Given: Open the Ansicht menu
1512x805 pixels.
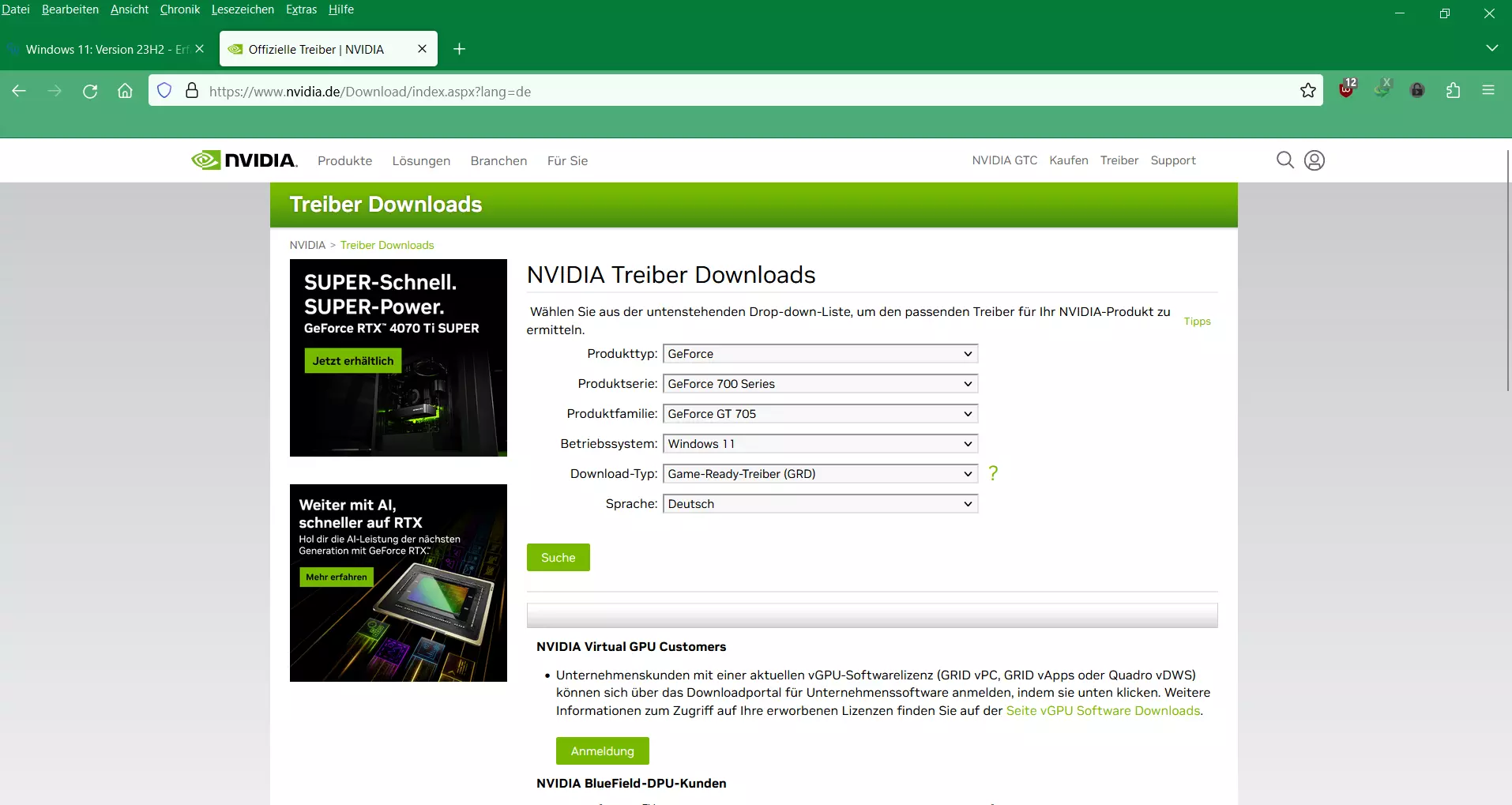Looking at the screenshot, I should pyautogui.click(x=130, y=9).
